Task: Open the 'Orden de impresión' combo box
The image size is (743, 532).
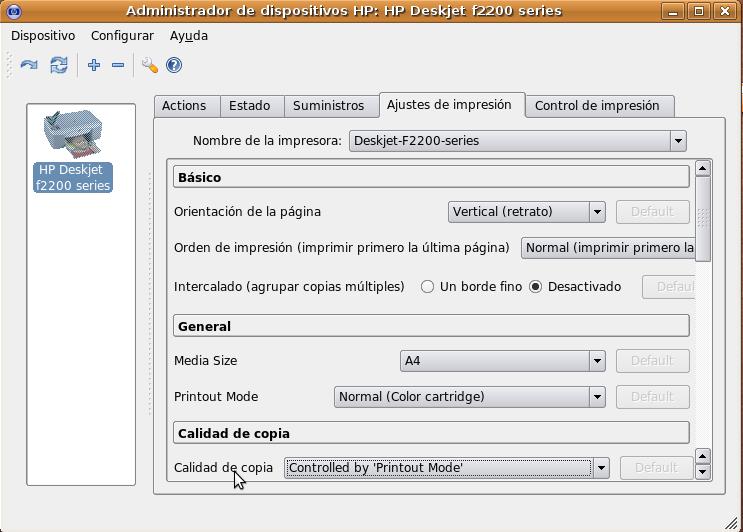Action: [x=608, y=248]
